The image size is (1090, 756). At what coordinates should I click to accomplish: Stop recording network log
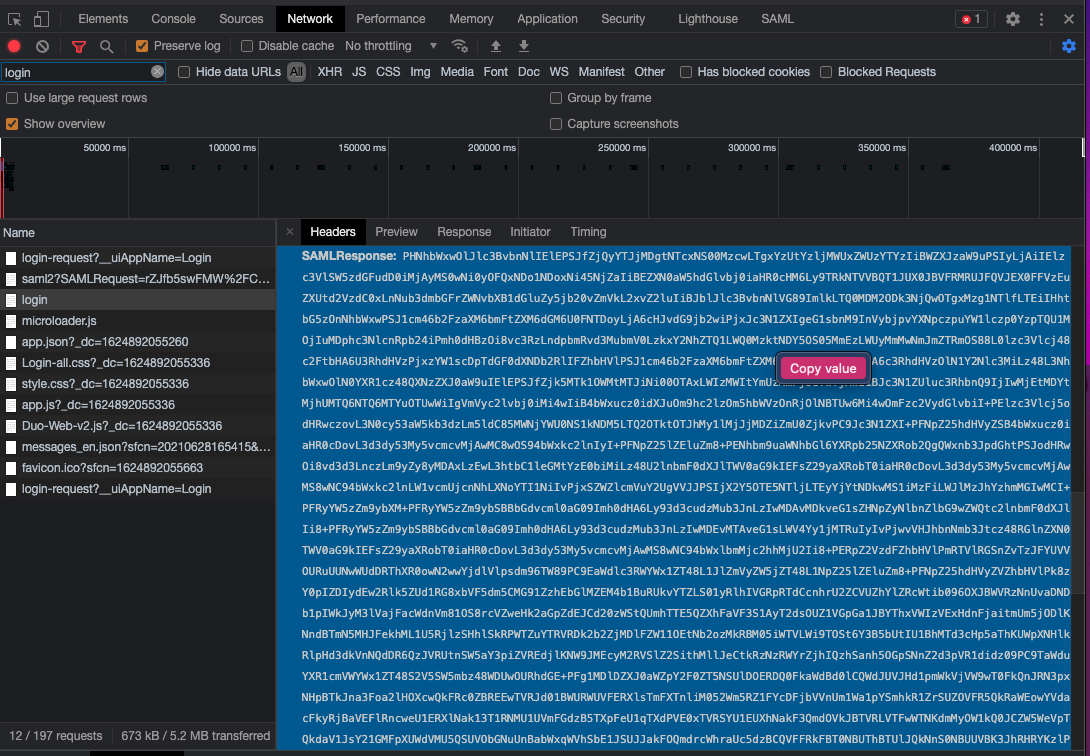[x=12, y=45]
